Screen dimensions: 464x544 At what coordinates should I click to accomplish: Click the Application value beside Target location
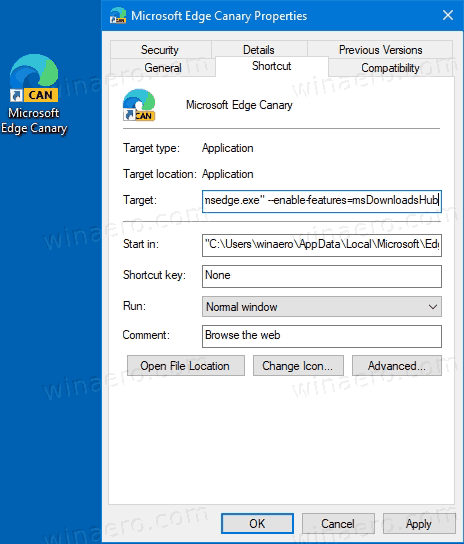tap(228, 174)
